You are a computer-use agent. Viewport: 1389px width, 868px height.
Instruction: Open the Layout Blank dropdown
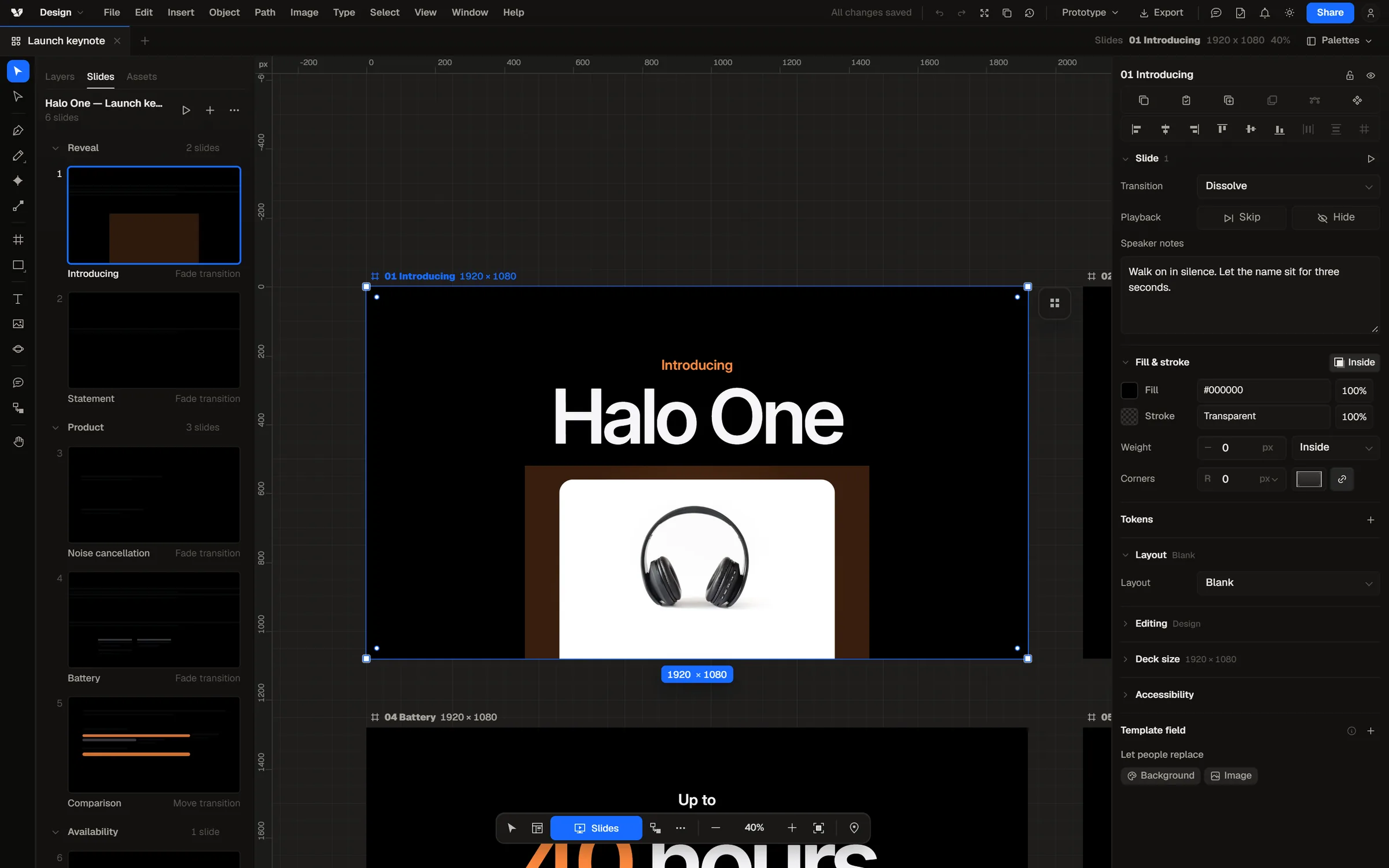[1288, 583]
